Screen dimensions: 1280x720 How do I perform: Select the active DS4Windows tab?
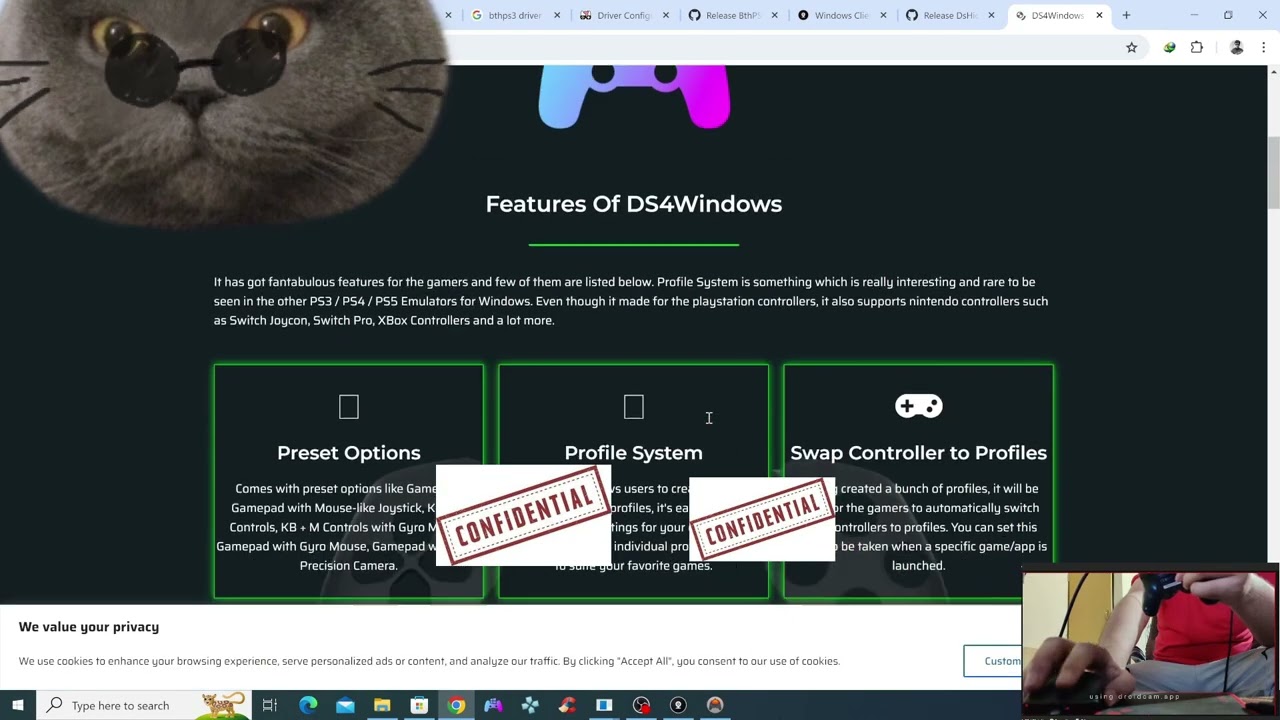pyautogui.click(x=1057, y=15)
